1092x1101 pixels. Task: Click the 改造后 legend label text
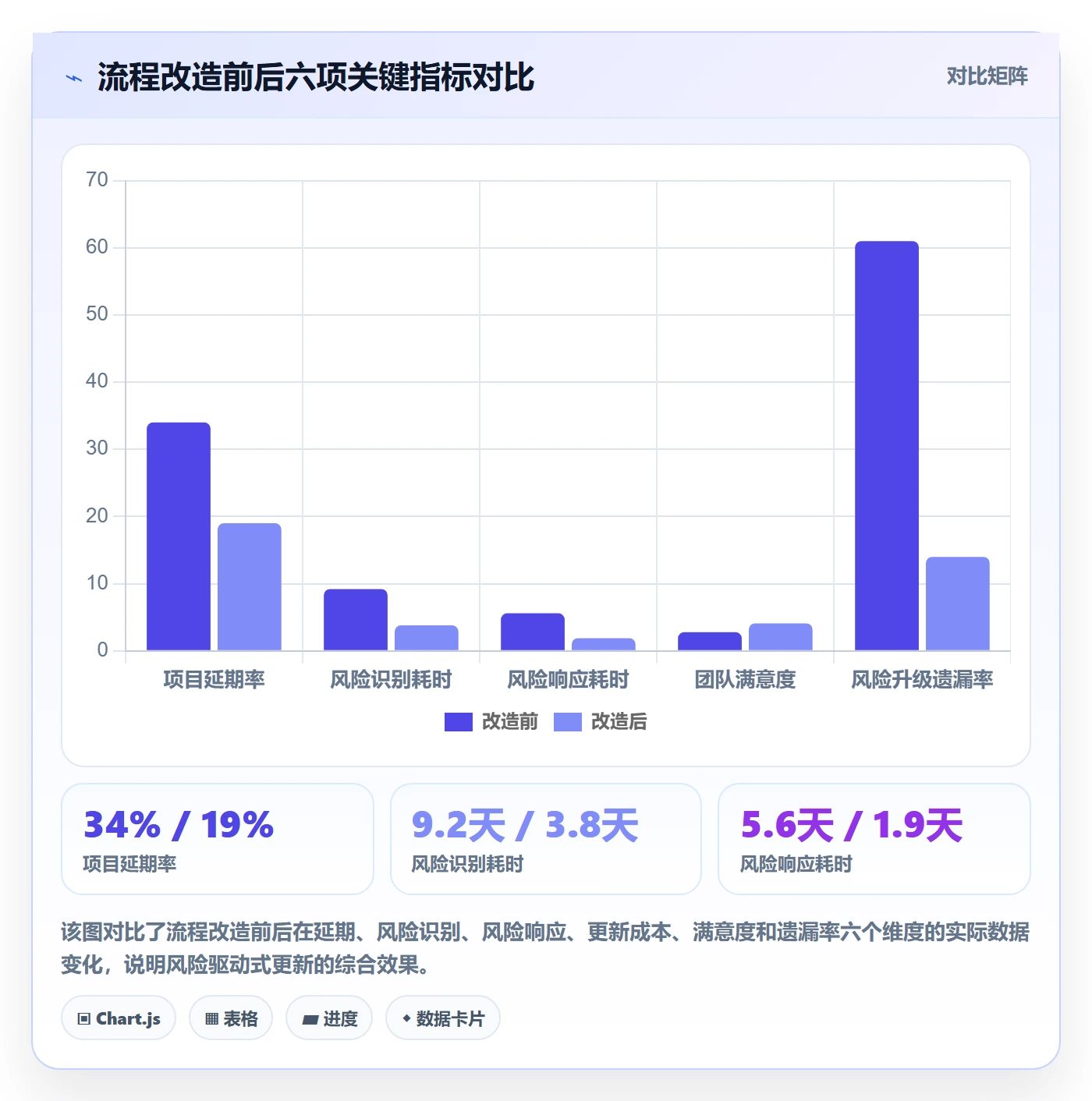pos(619,722)
